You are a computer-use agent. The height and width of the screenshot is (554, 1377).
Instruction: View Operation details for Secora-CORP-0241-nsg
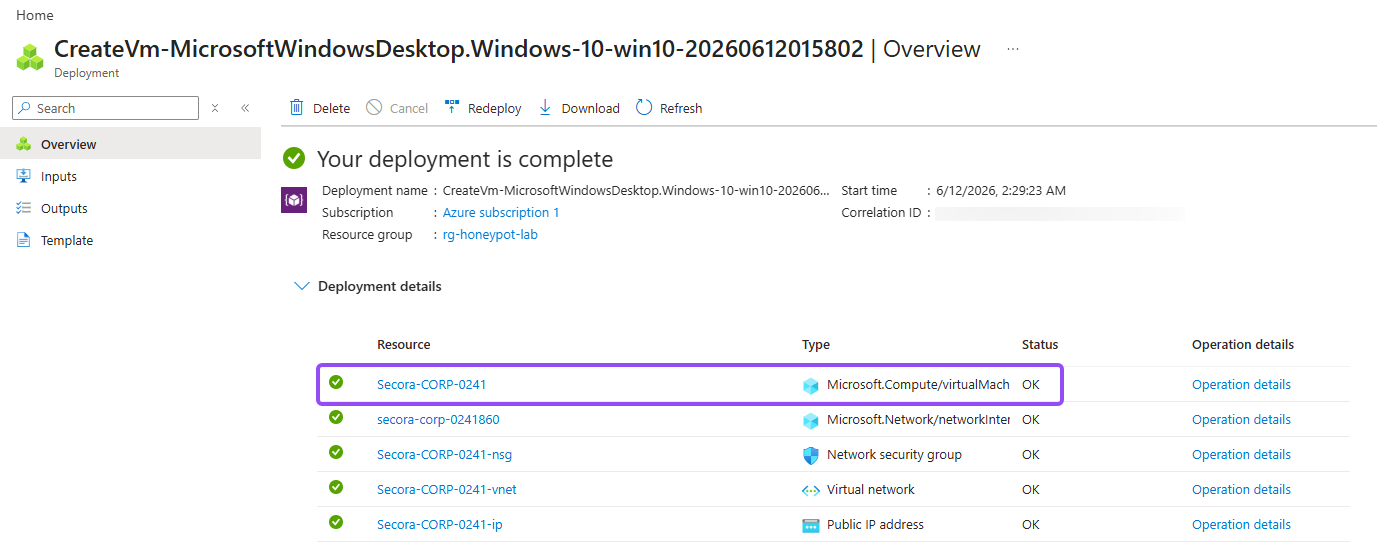coord(1241,454)
